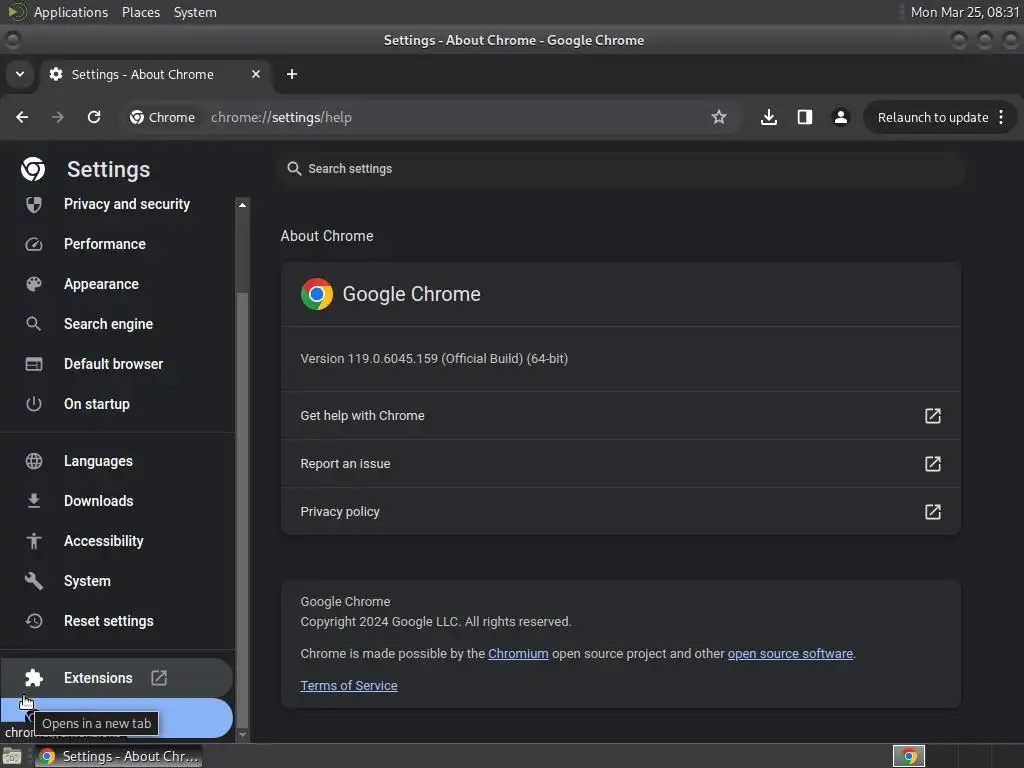Open Get help with Chrome

point(620,416)
